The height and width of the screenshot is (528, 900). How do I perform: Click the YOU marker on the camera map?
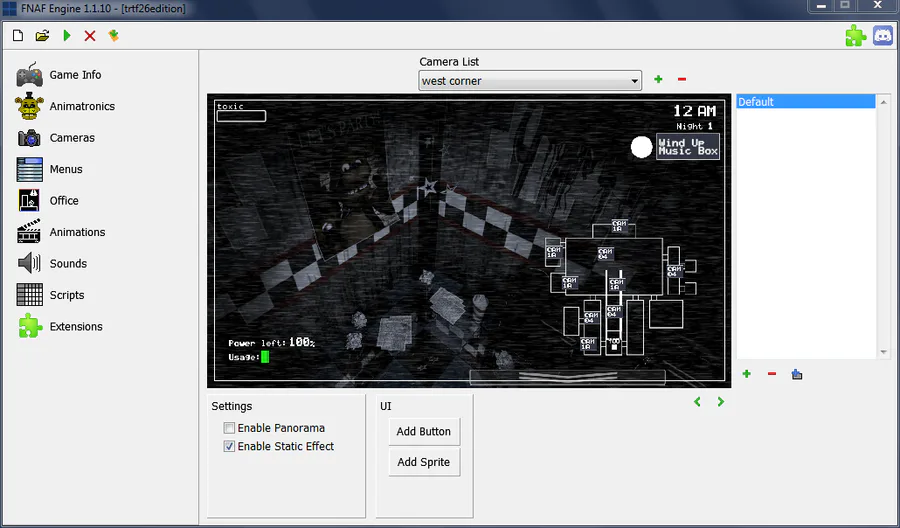tap(614, 344)
